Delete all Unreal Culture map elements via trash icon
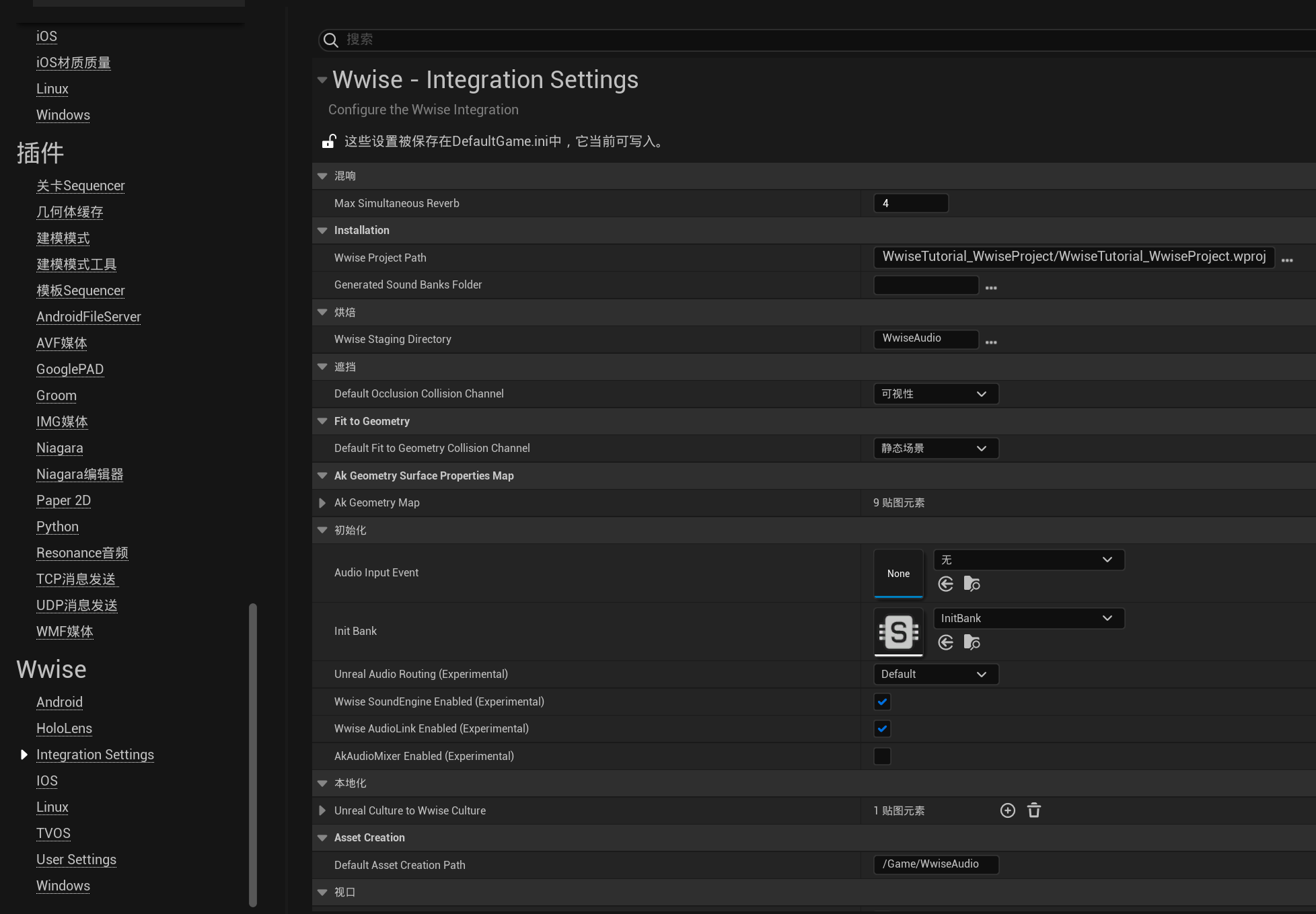The image size is (1316, 914). tap(1034, 810)
